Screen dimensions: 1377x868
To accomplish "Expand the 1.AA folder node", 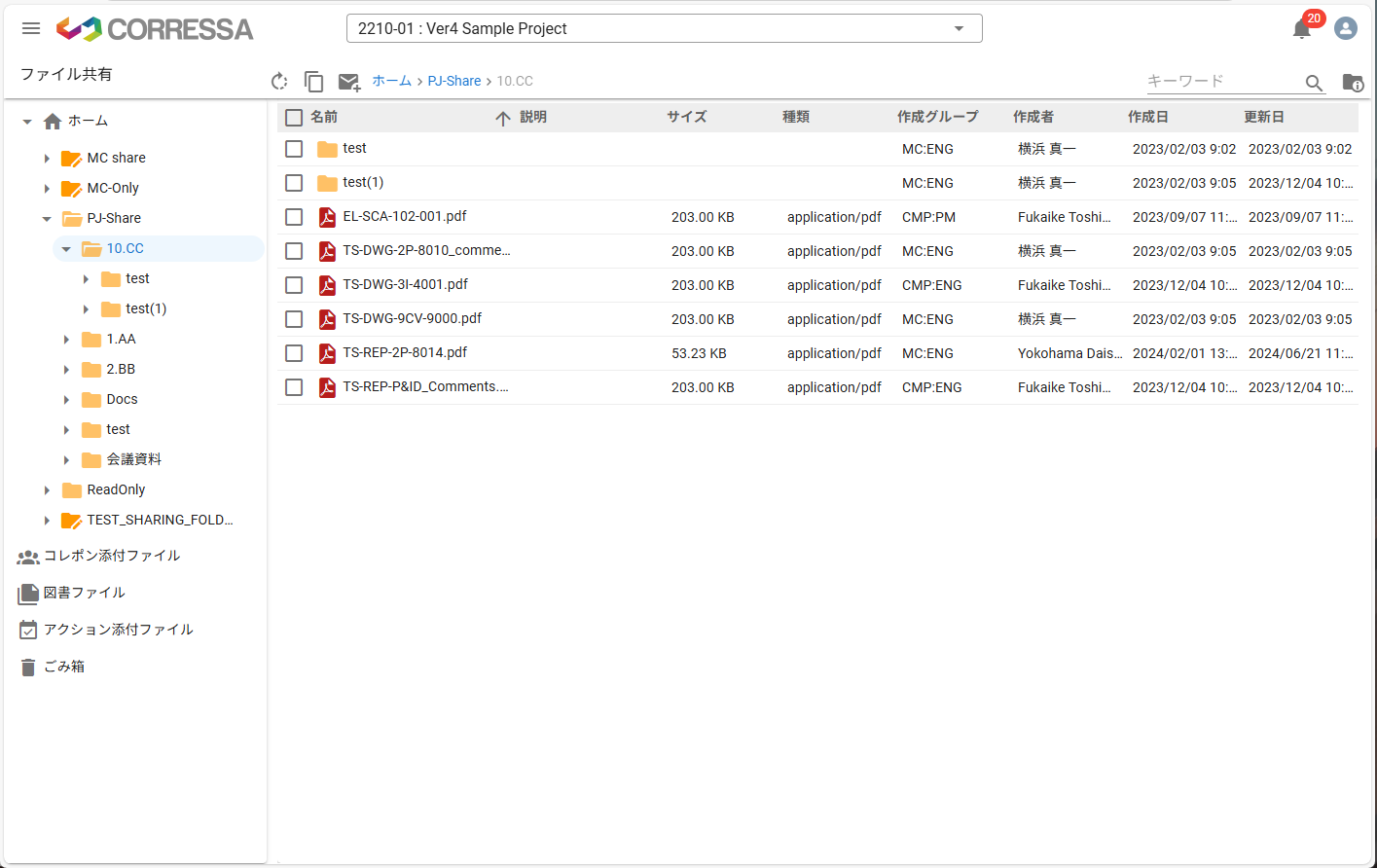I will click(66, 339).
